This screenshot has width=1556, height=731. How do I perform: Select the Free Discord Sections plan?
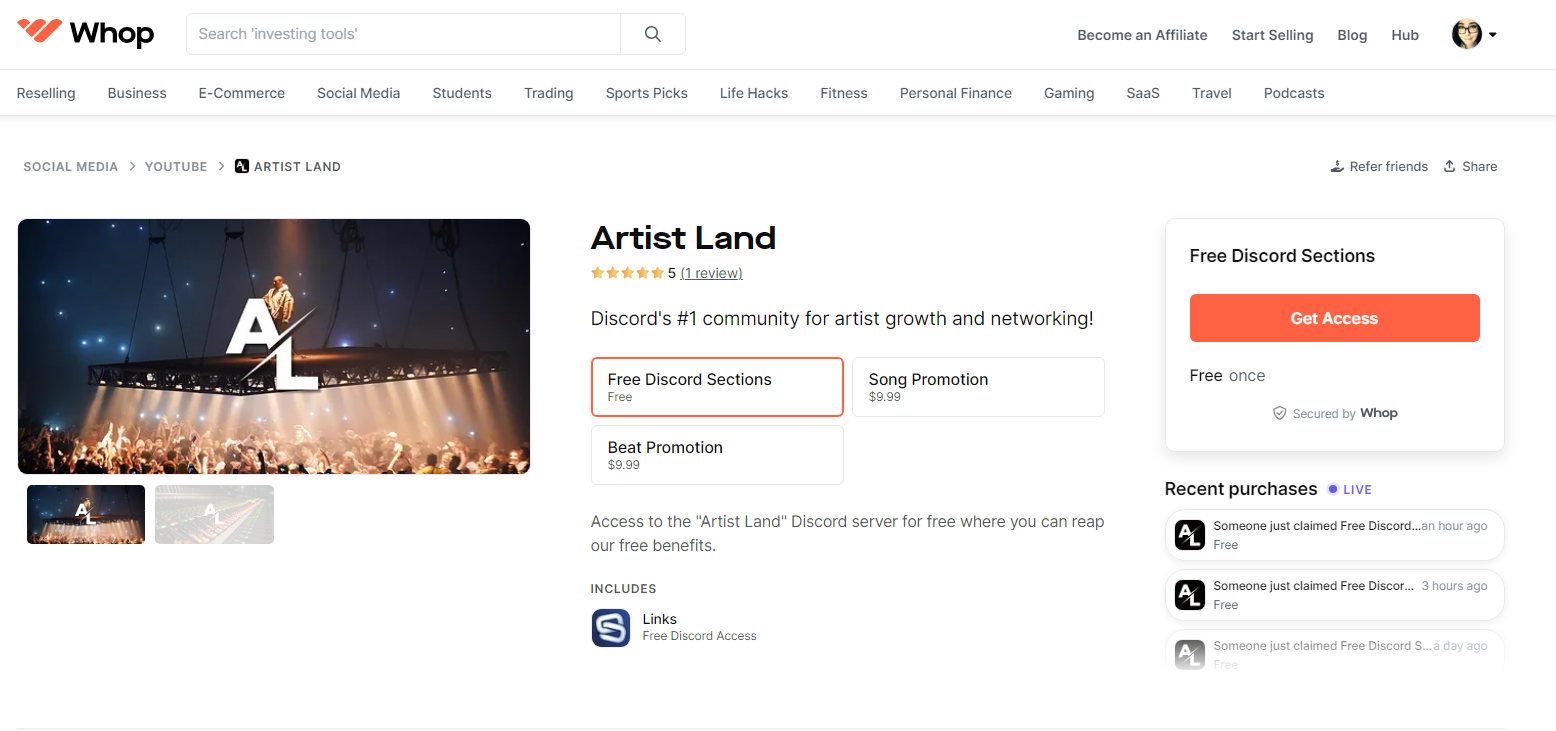(717, 387)
